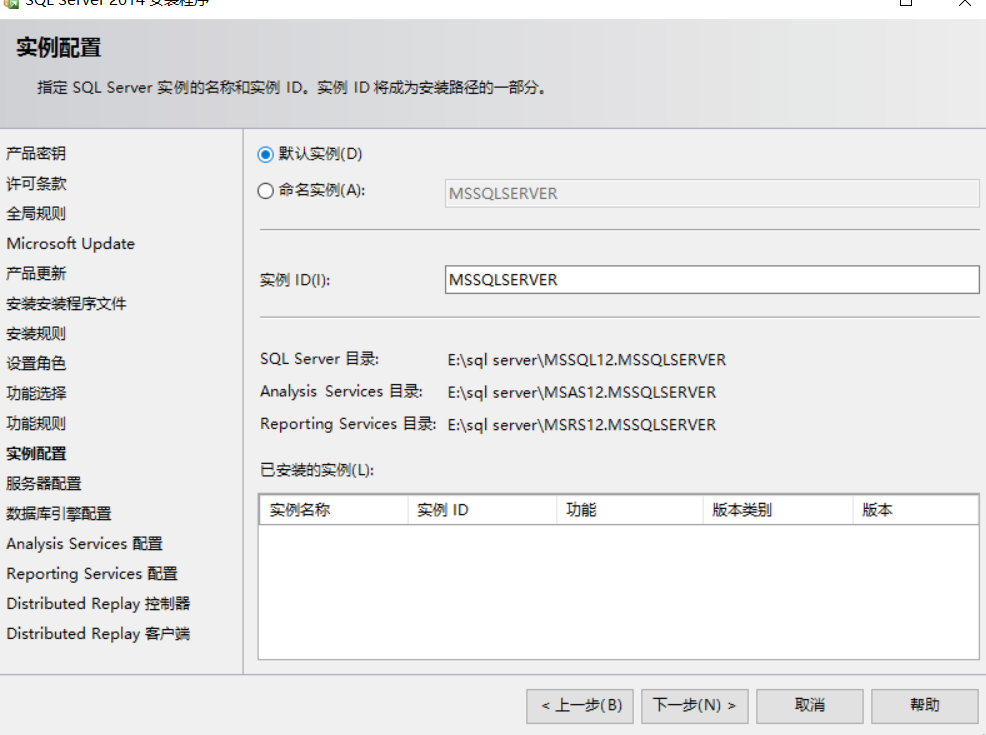Sort by 实例名称 column header
The width and height of the screenshot is (986, 735).
coord(333,510)
